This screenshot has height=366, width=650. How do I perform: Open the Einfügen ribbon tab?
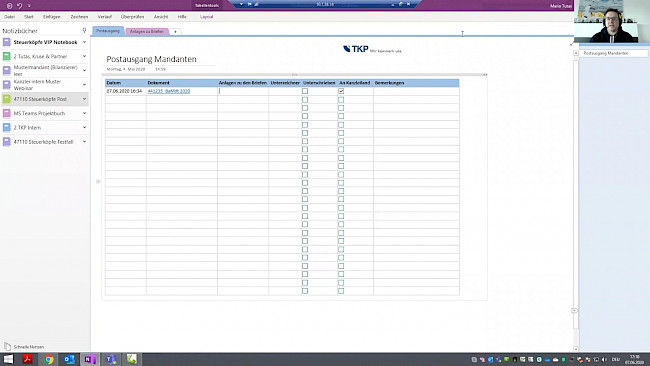51,17
